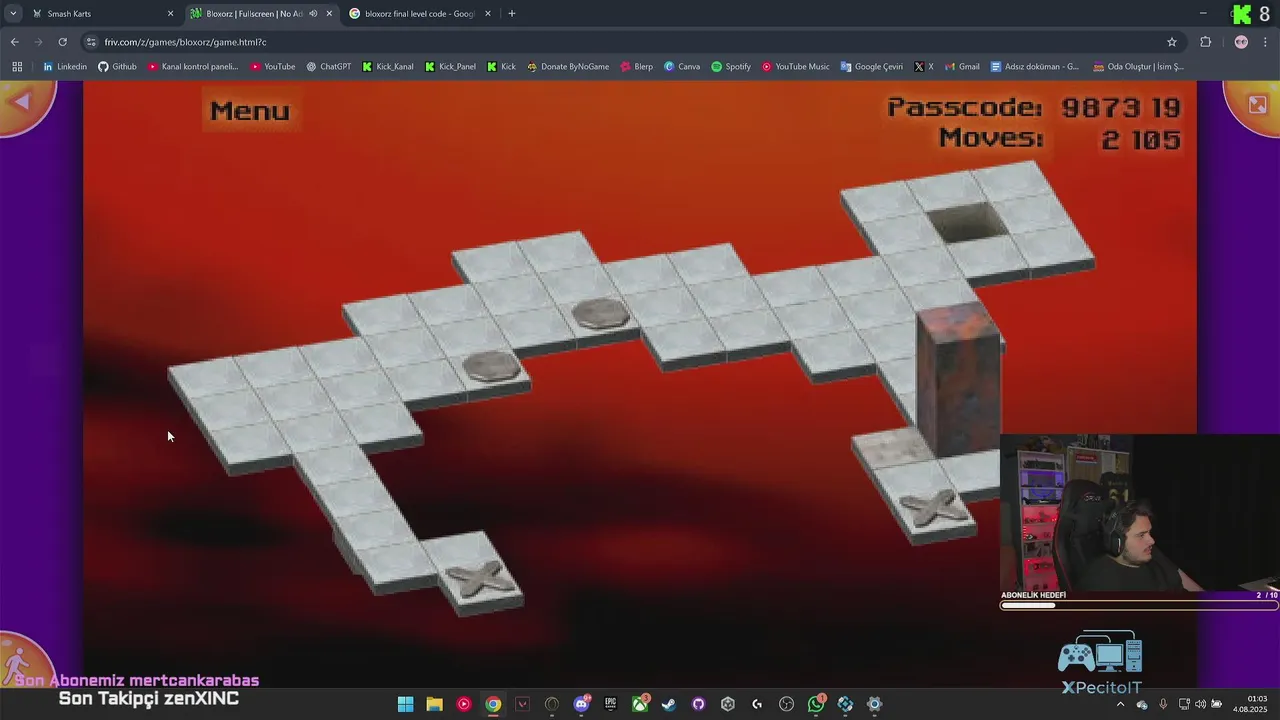Open the Blerp bookmark
This screenshot has width=1280, height=720.
636,67
